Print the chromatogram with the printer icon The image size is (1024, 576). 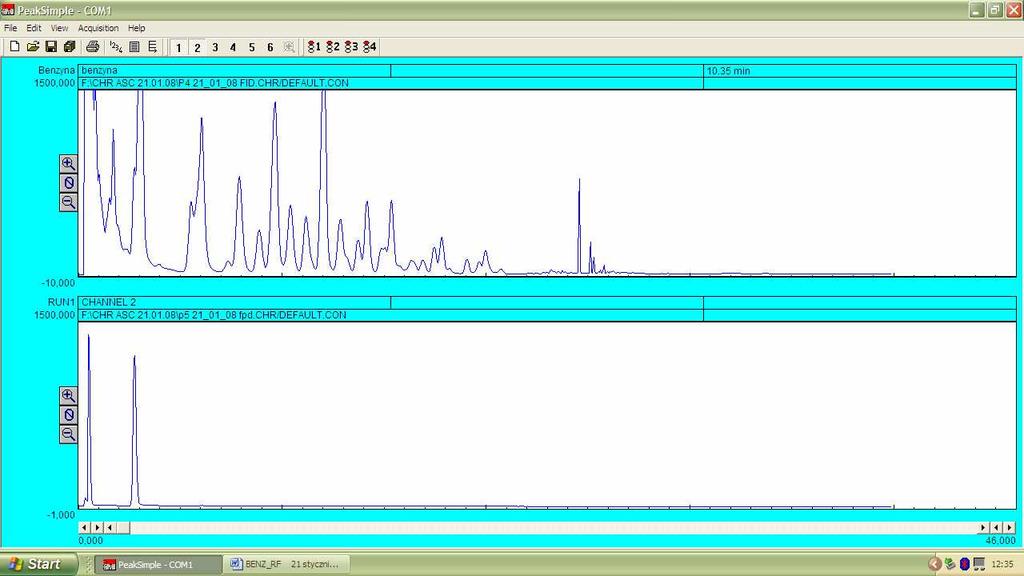point(93,46)
